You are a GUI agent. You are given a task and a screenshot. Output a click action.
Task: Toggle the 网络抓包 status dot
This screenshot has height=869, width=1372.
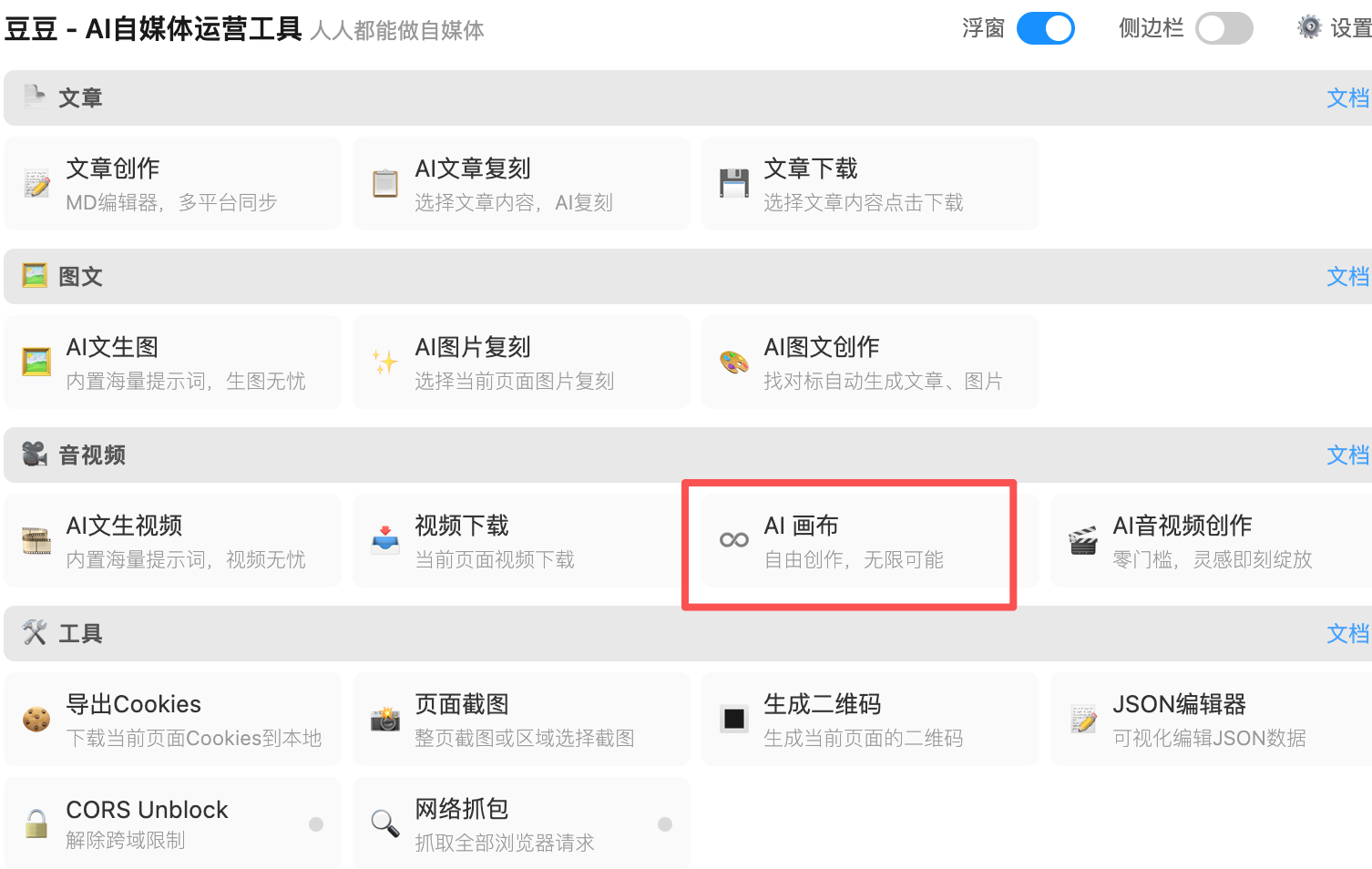coord(665,824)
